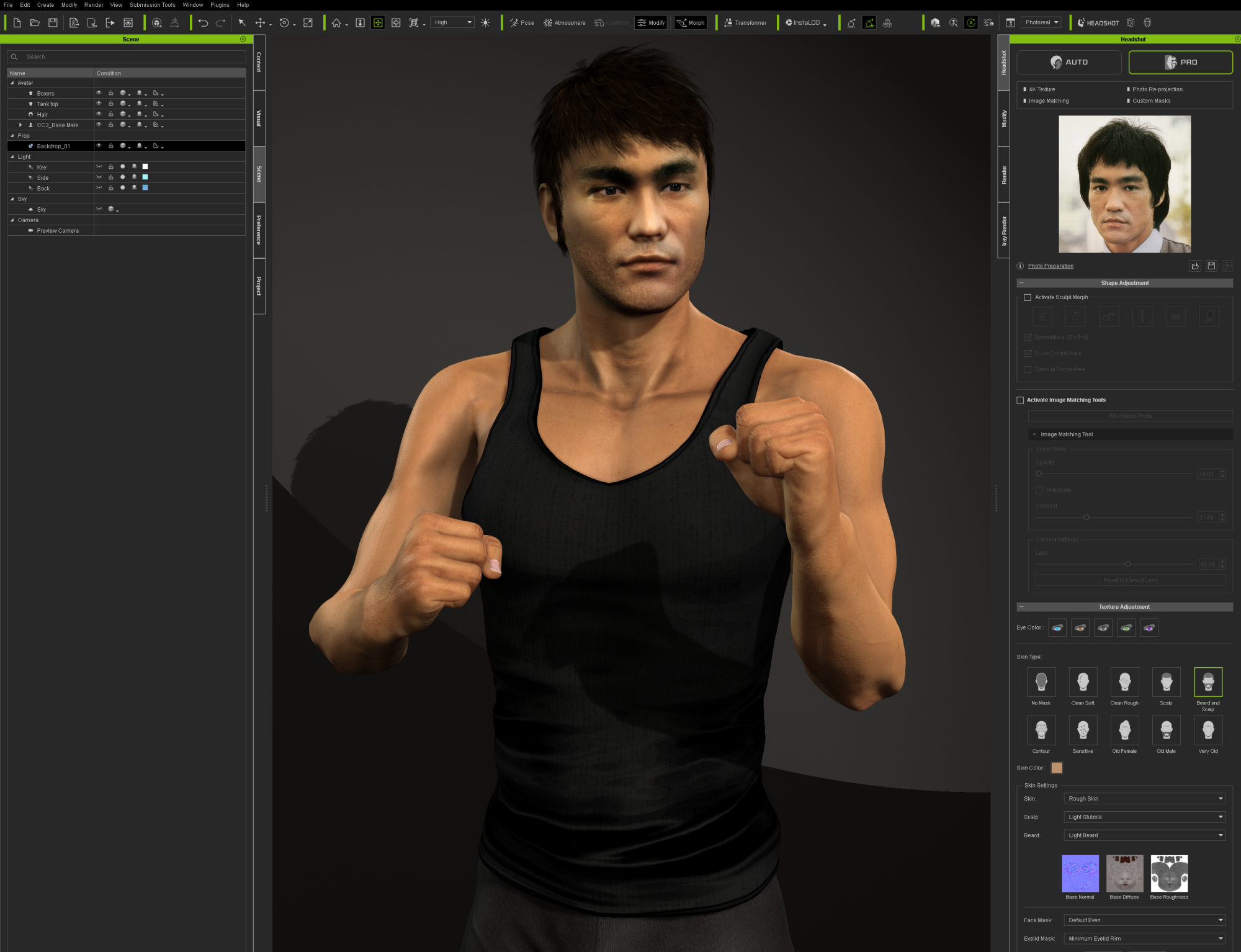Open the Scalp dropdown set to Light Stubble
Image resolution: width=1241 pixels, height=952 pixels.
(1145, 817)
